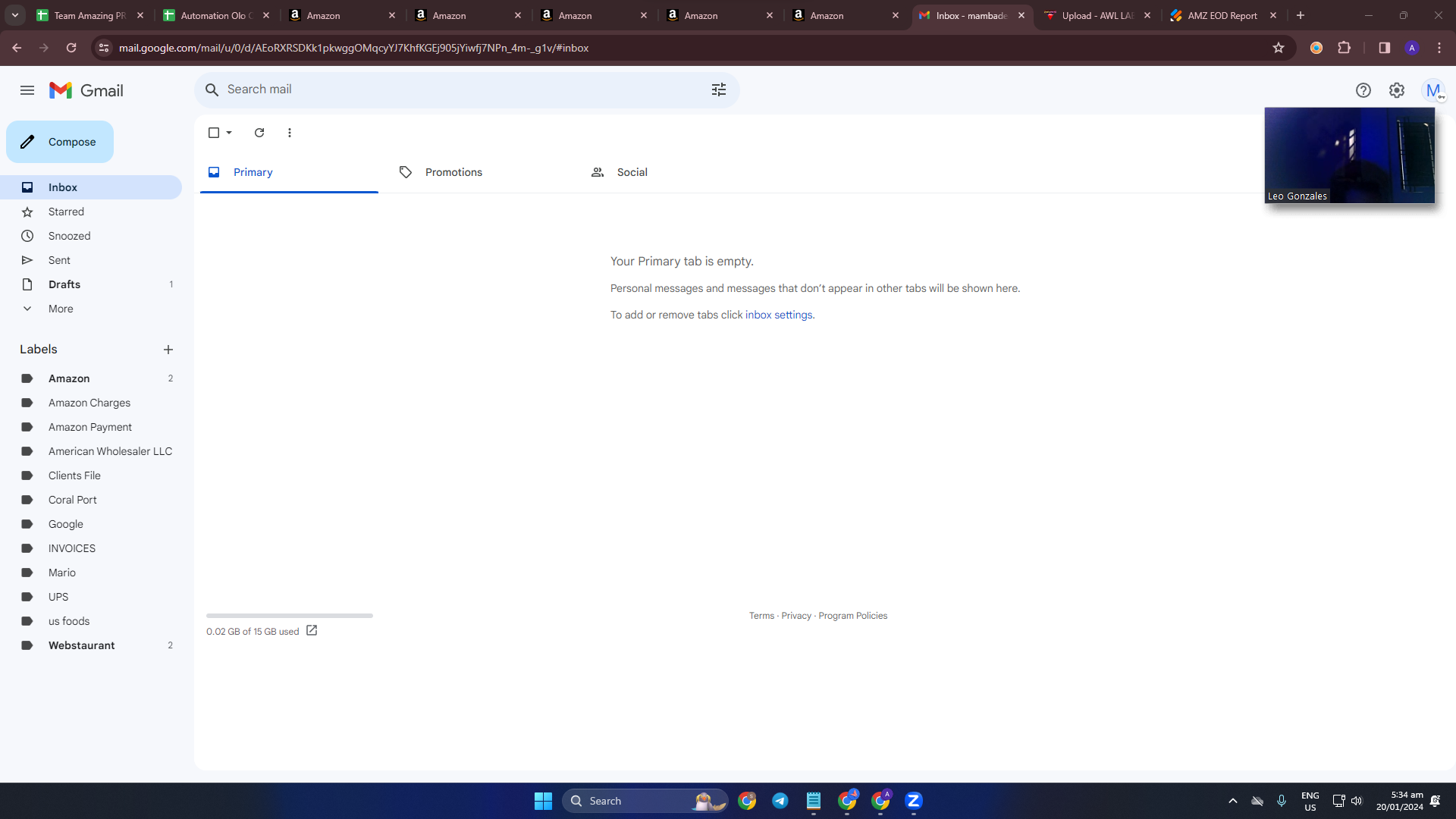Open the Webstaurant label

click(91, 645)
